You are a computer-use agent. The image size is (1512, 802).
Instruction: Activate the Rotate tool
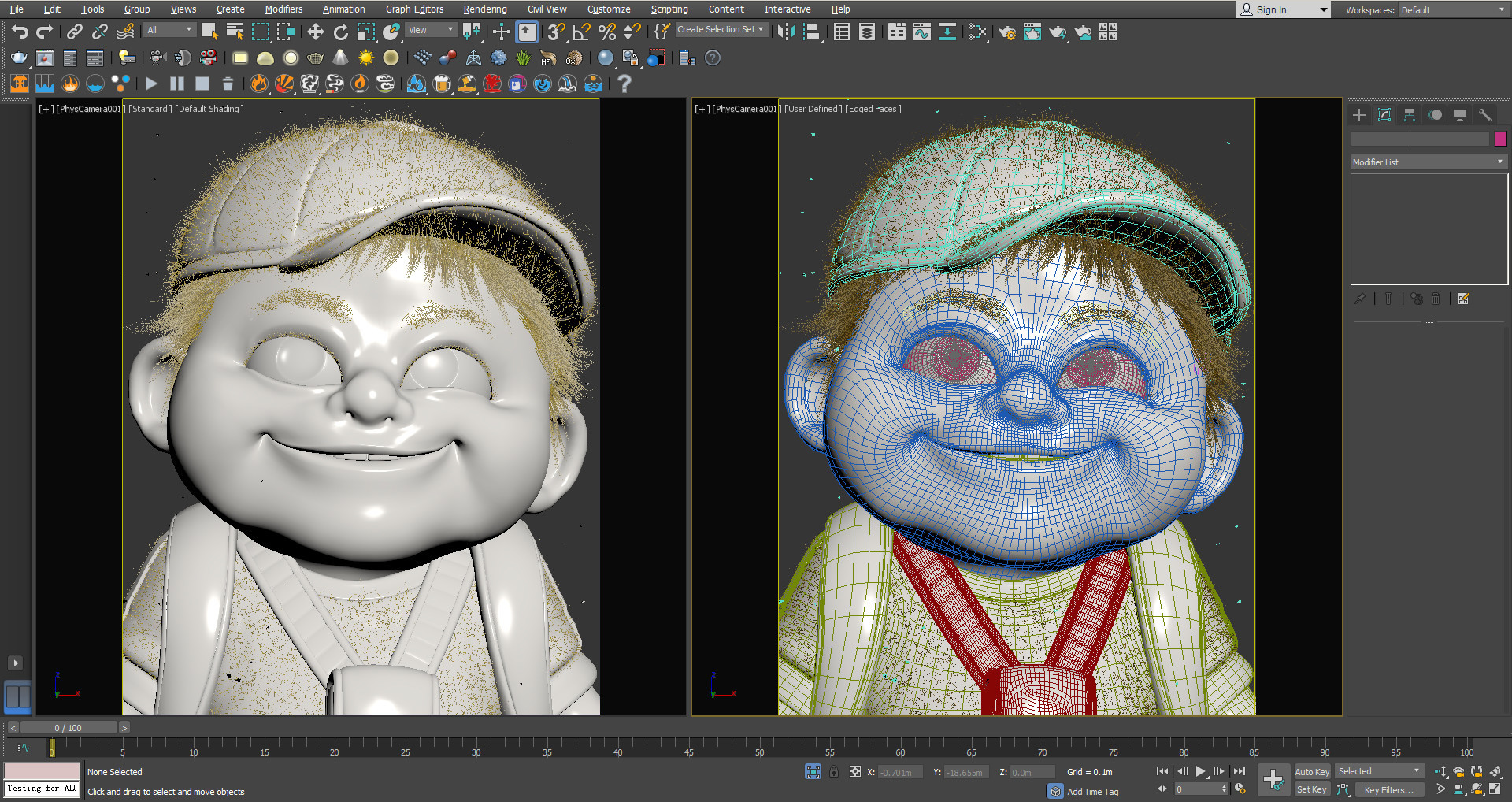(x=340, y=32)
